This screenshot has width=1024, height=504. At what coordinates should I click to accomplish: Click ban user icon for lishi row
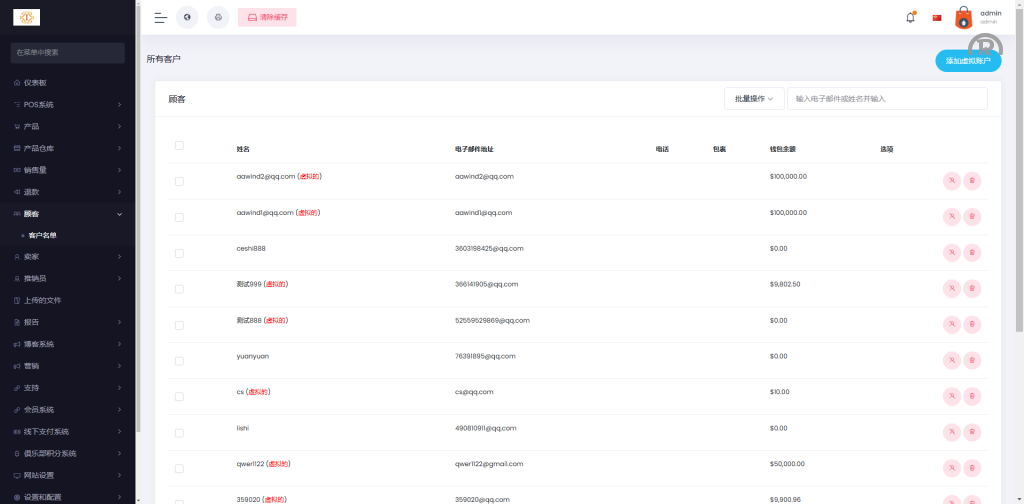(951, 432)
